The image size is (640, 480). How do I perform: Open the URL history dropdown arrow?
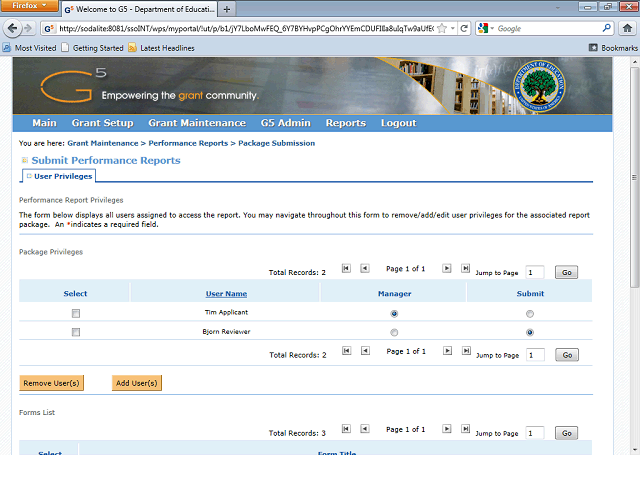(x=453, y=28)
